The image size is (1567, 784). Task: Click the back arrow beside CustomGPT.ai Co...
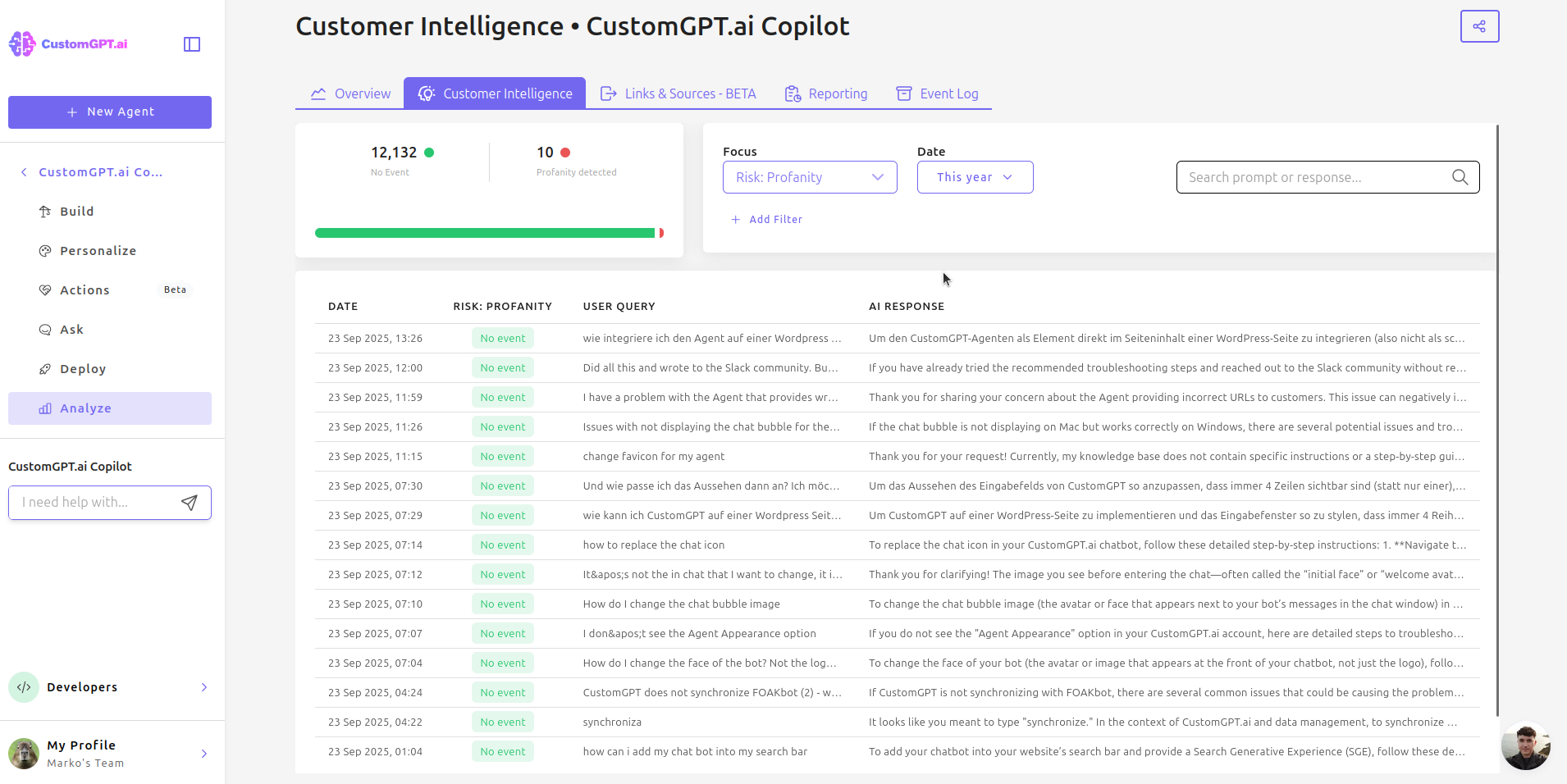pos(24,172)
